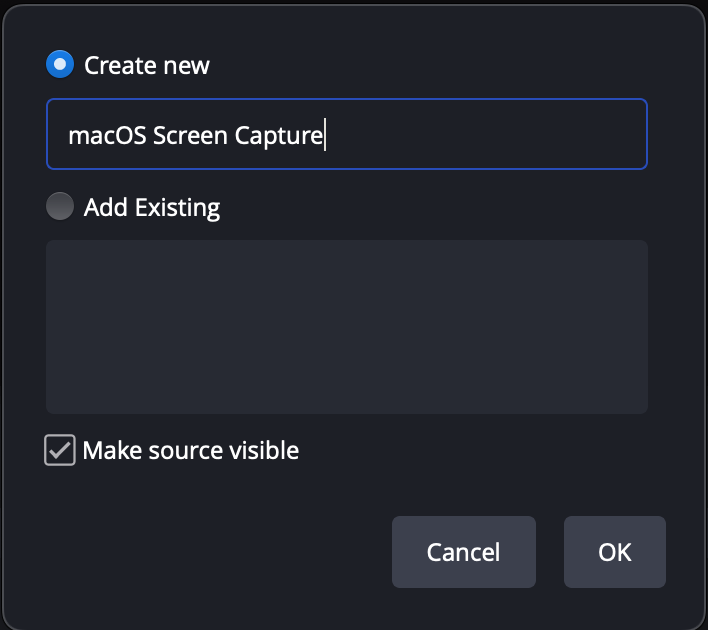708x630 pixels.
Task: Select the dark list panel under Add Existing
Action: point(347,327)
